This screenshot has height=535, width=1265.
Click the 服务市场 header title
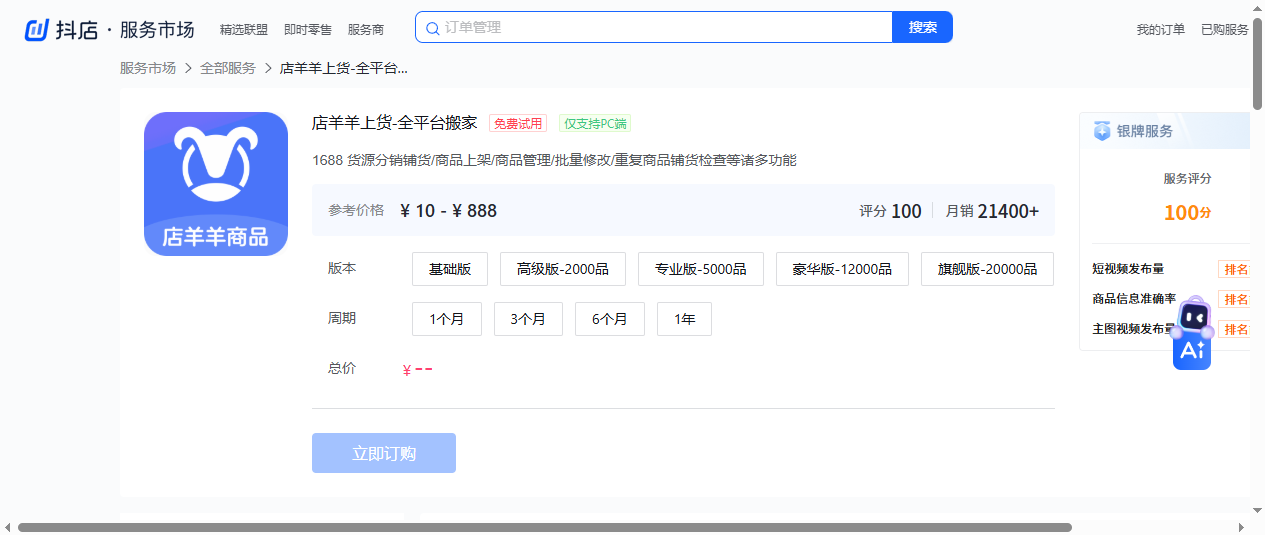157,30
